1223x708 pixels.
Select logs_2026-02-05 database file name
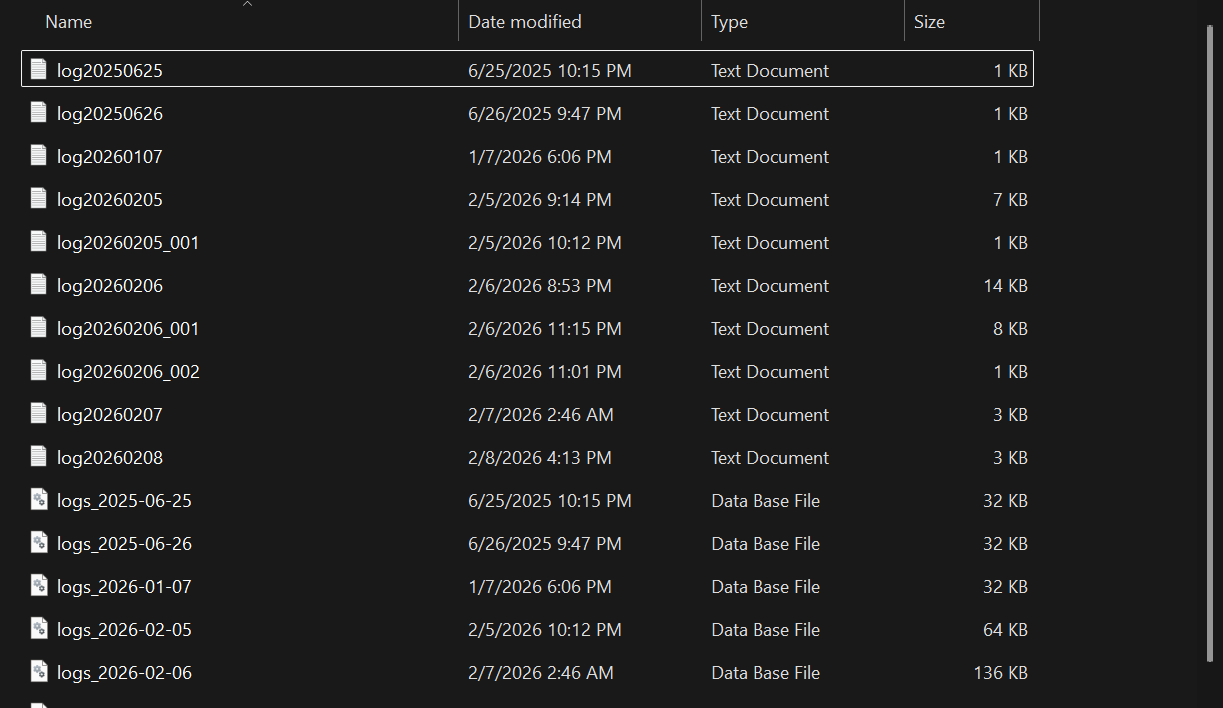(124, 630)
